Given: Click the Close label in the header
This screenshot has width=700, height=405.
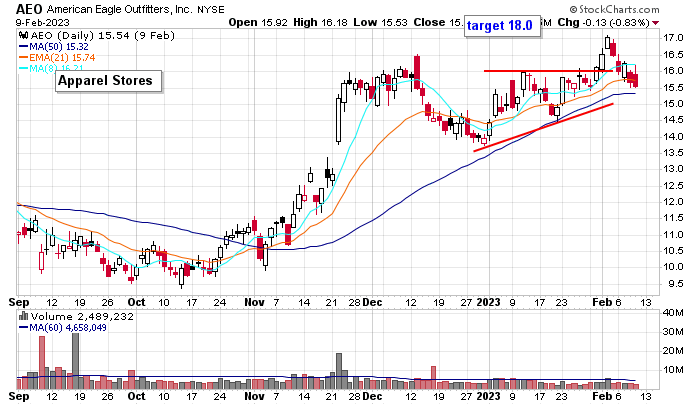Looking at the screenshot, I should click(x=429, y=22).
